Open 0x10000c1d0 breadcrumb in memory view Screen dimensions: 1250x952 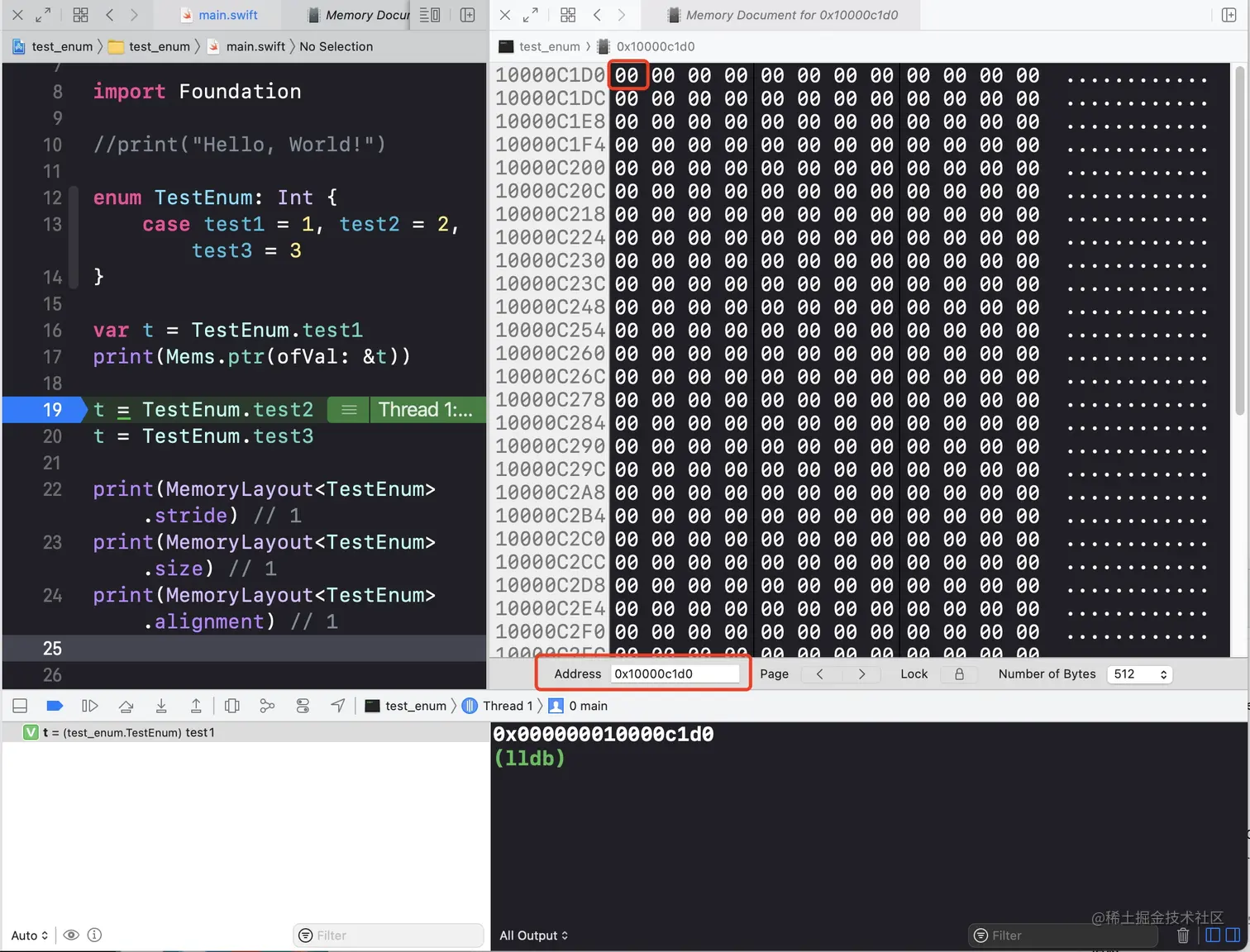(x=646, y=46)
